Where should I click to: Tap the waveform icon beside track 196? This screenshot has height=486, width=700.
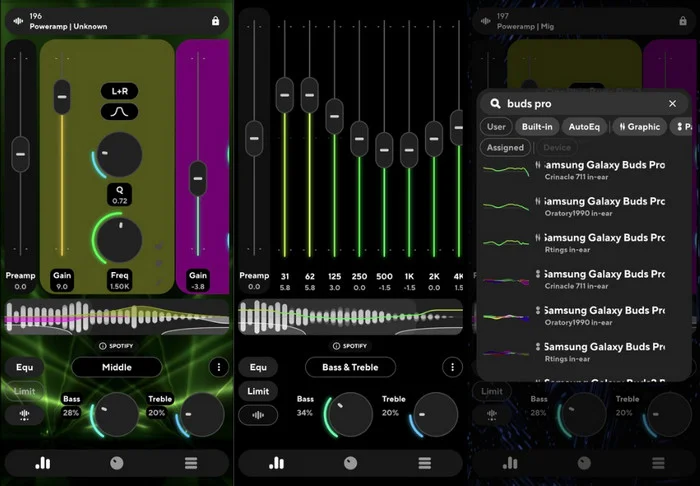pos(18,21)
